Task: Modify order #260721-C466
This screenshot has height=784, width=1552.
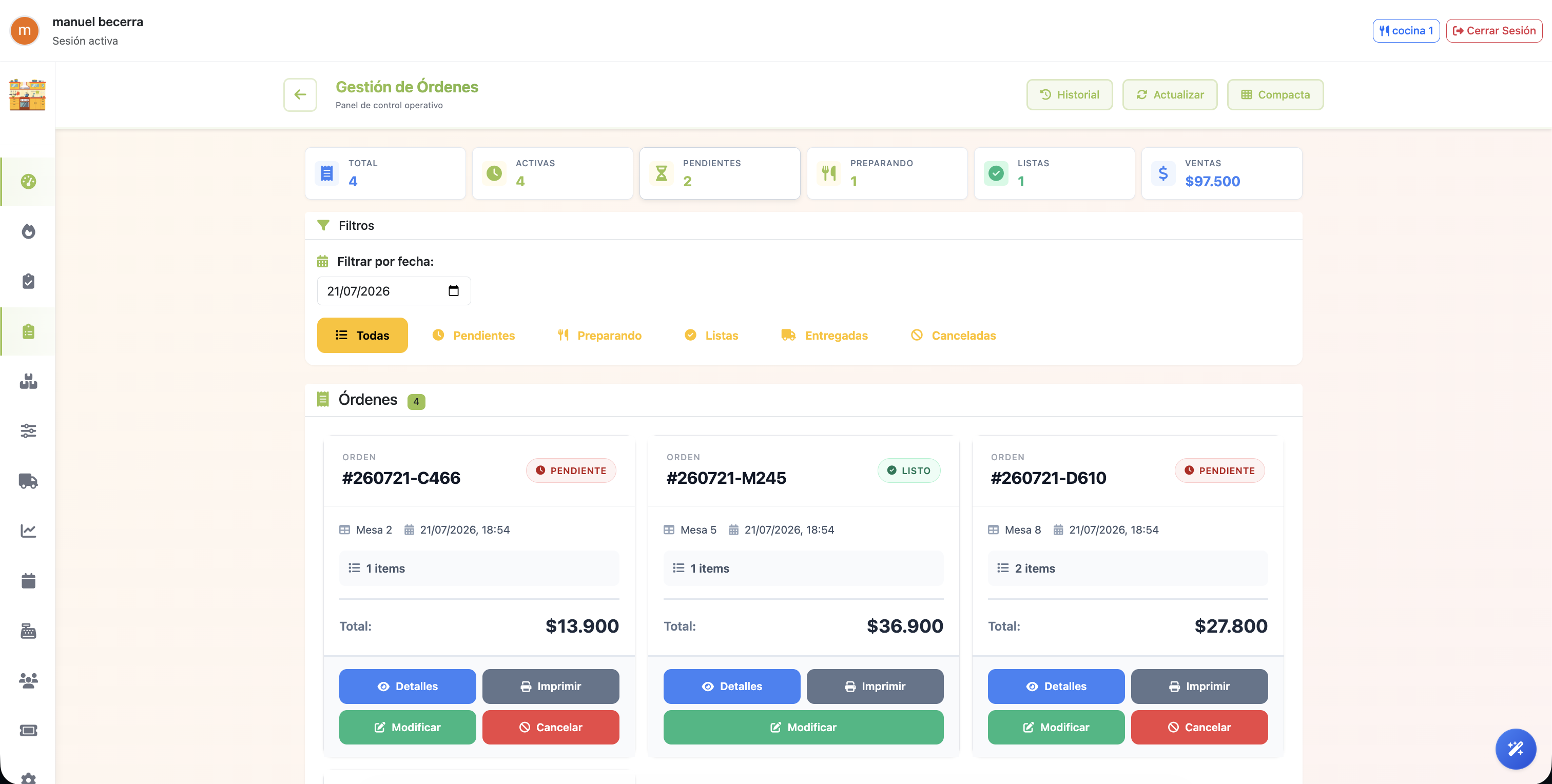Action: [x=408, y=728]
